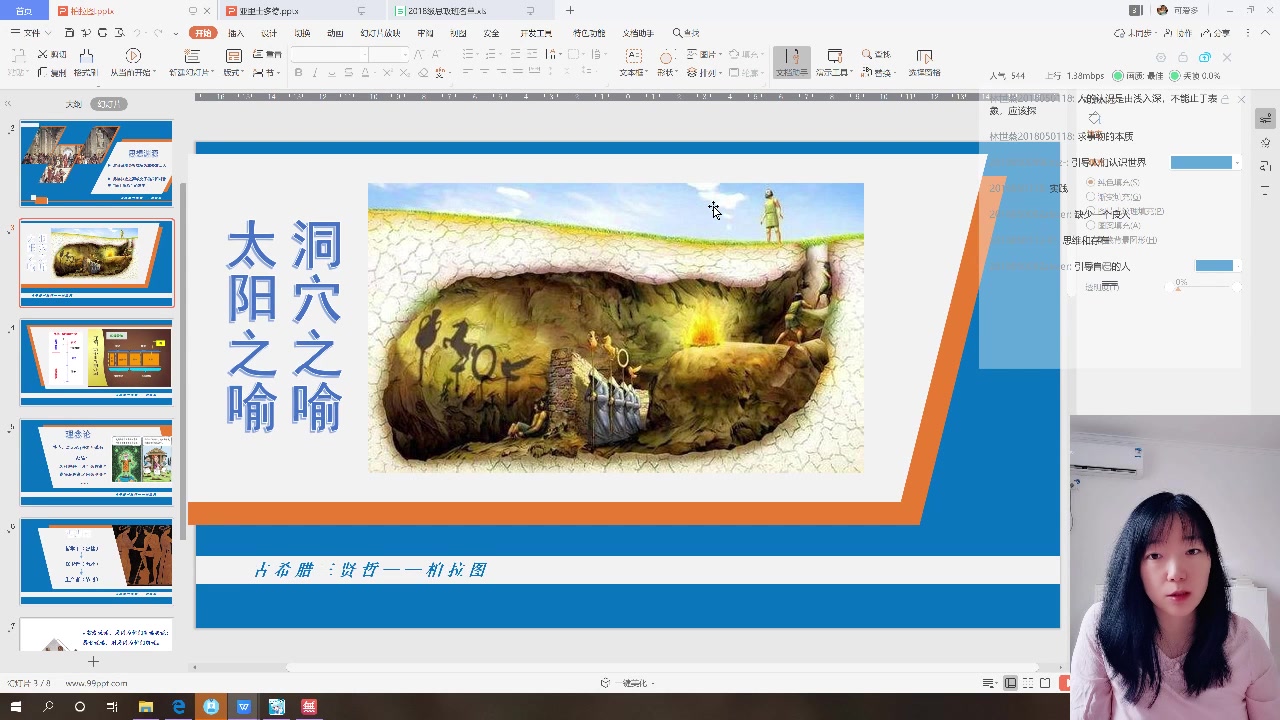The image size is (1280, 720).
Task: Open the font name combo box
Action: click(329, 54)
